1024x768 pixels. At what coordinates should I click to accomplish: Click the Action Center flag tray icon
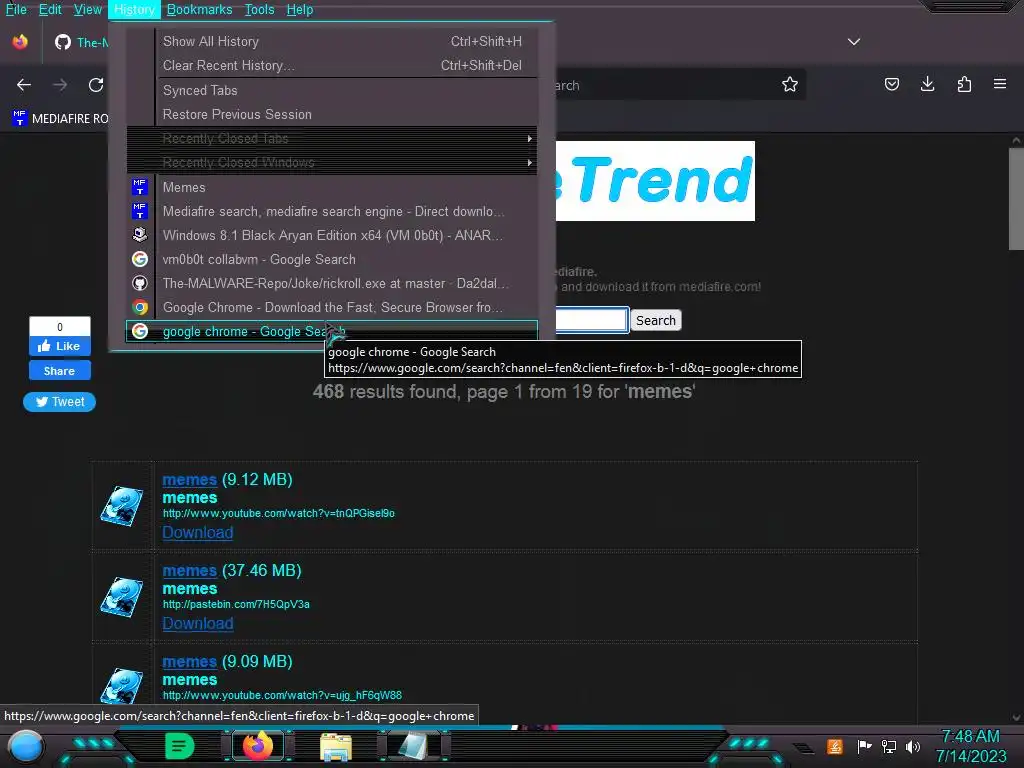[864, 746]
